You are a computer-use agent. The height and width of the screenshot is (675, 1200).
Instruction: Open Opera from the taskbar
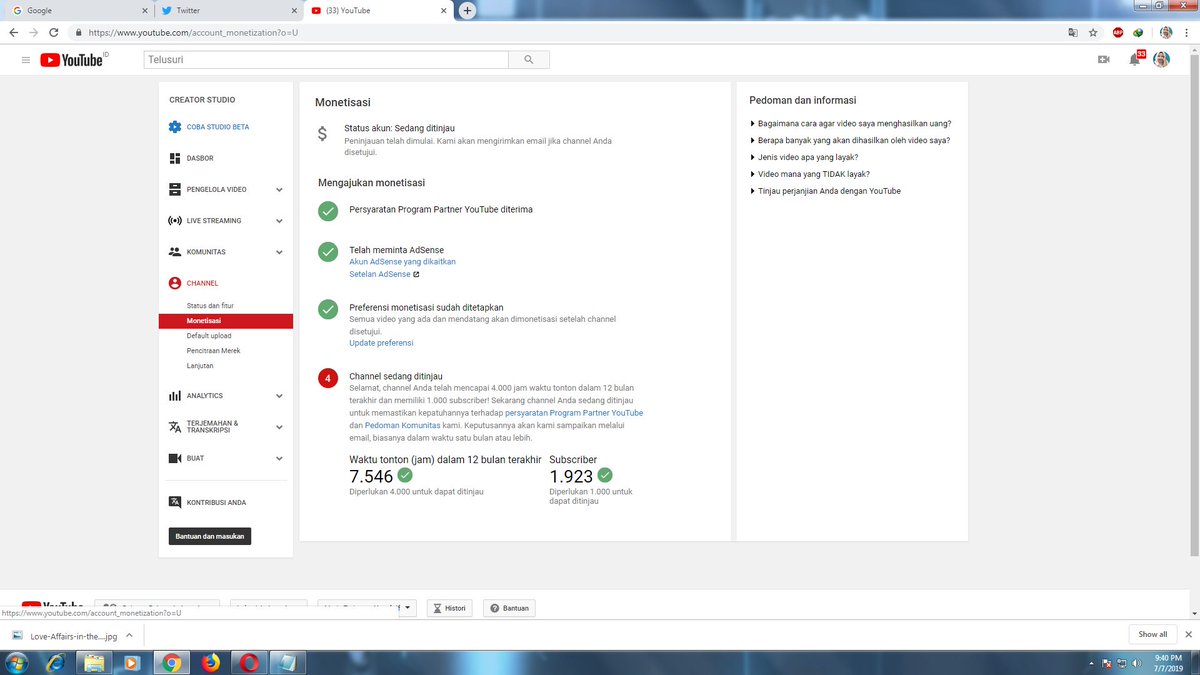248,662
